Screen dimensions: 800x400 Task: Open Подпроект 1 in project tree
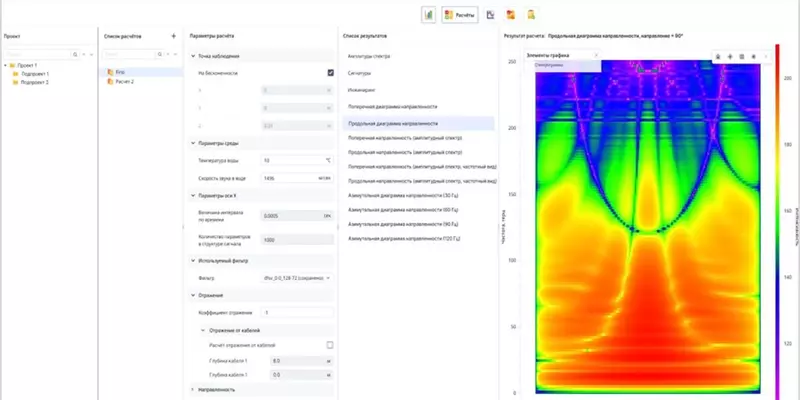(35, 74)
